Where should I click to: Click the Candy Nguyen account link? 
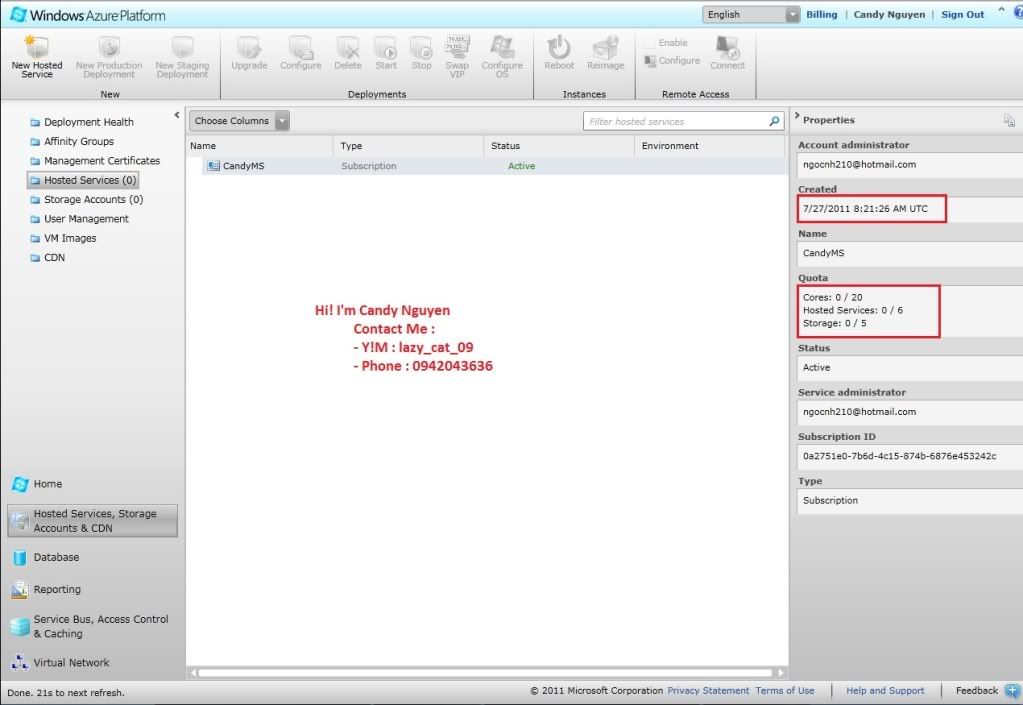(x=889, y=14)
